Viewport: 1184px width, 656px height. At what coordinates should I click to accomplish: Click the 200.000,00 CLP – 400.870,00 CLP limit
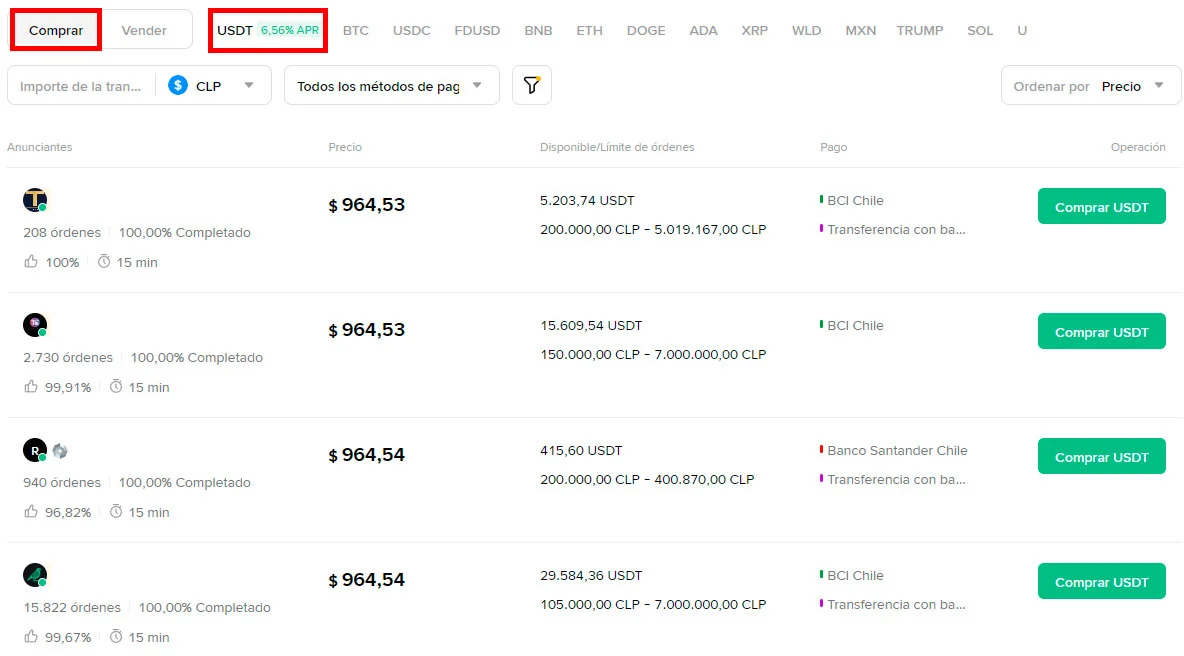tap(647, 479)
